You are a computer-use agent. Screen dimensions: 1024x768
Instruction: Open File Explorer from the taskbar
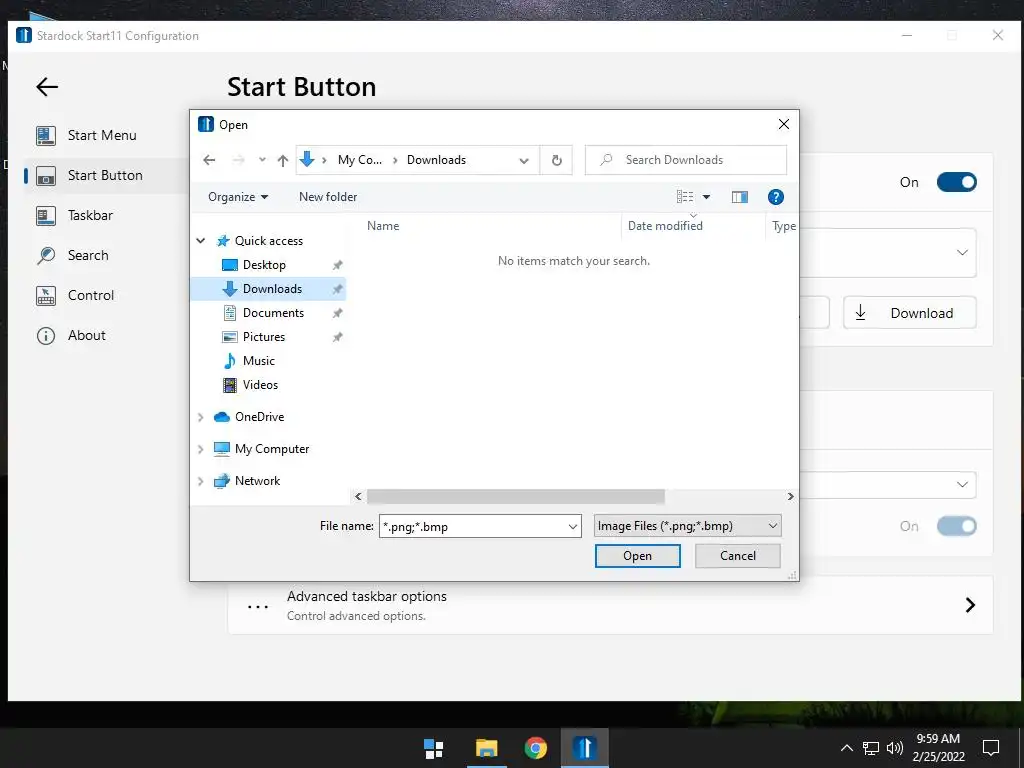pos(487,748)
